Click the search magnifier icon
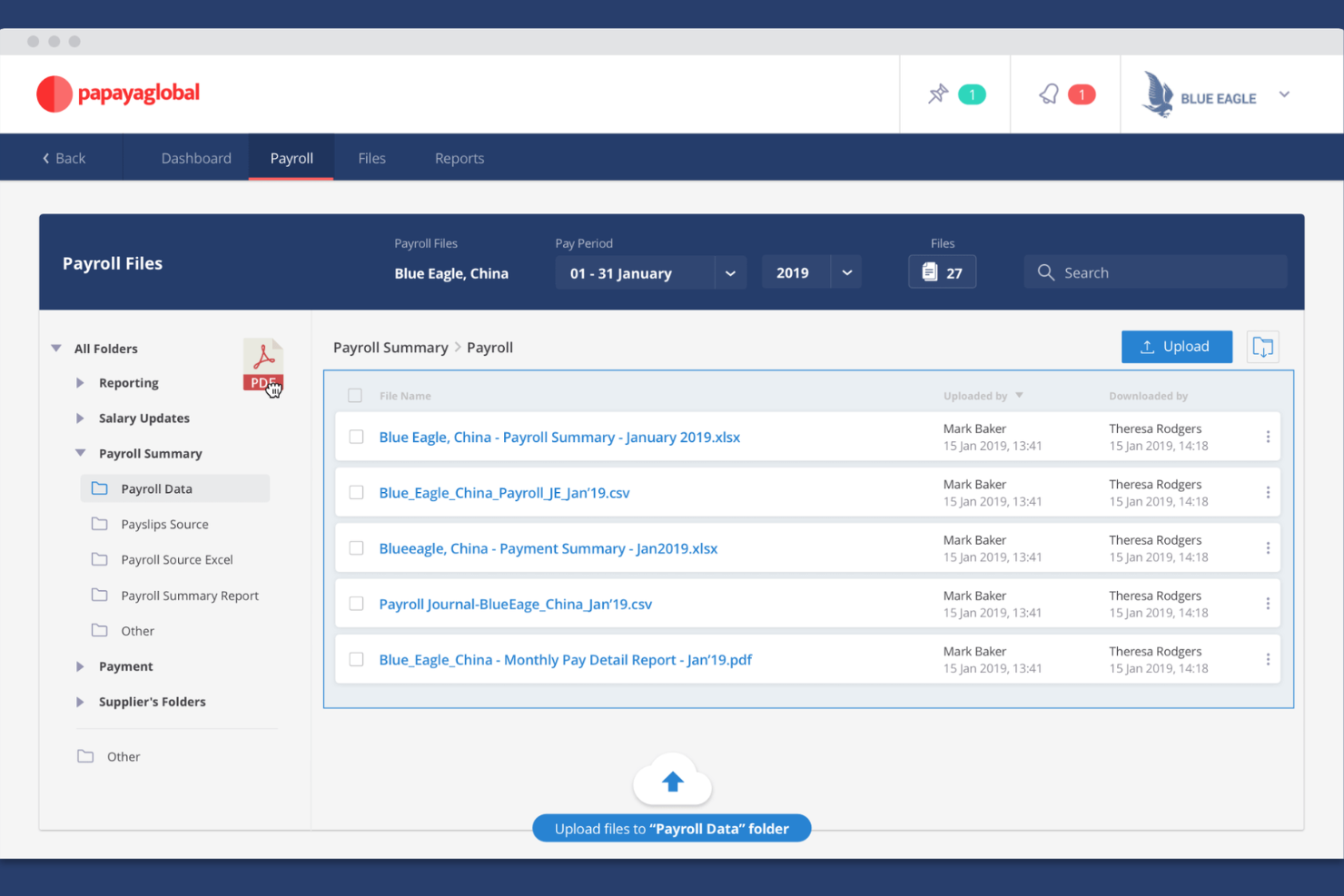This screenshot has height=896, width=1344. coord(1046,271)
